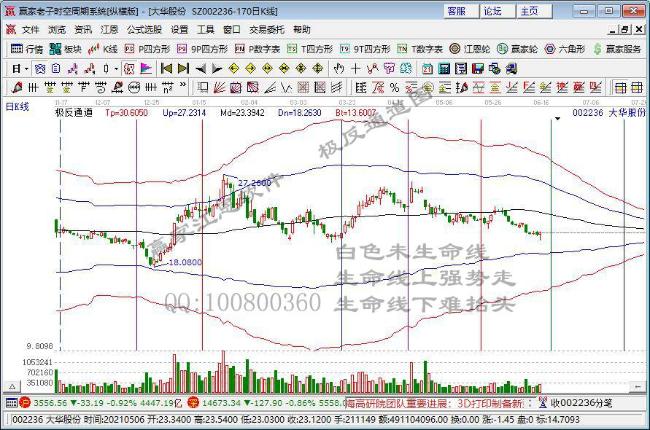Click the Md=23.3942 indicator value
Viewport: 650px width, 430px height.
(x=242, y=112)
